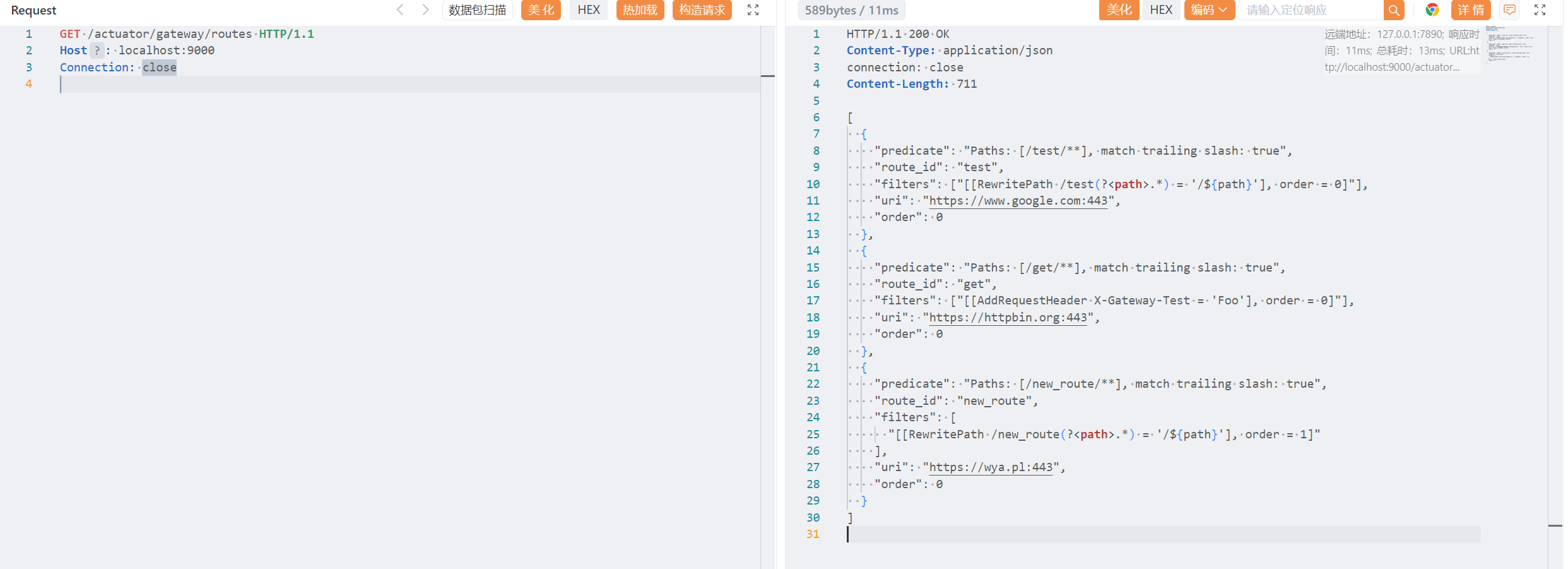Click the localhost:9000 host value

tap(167, 51)
